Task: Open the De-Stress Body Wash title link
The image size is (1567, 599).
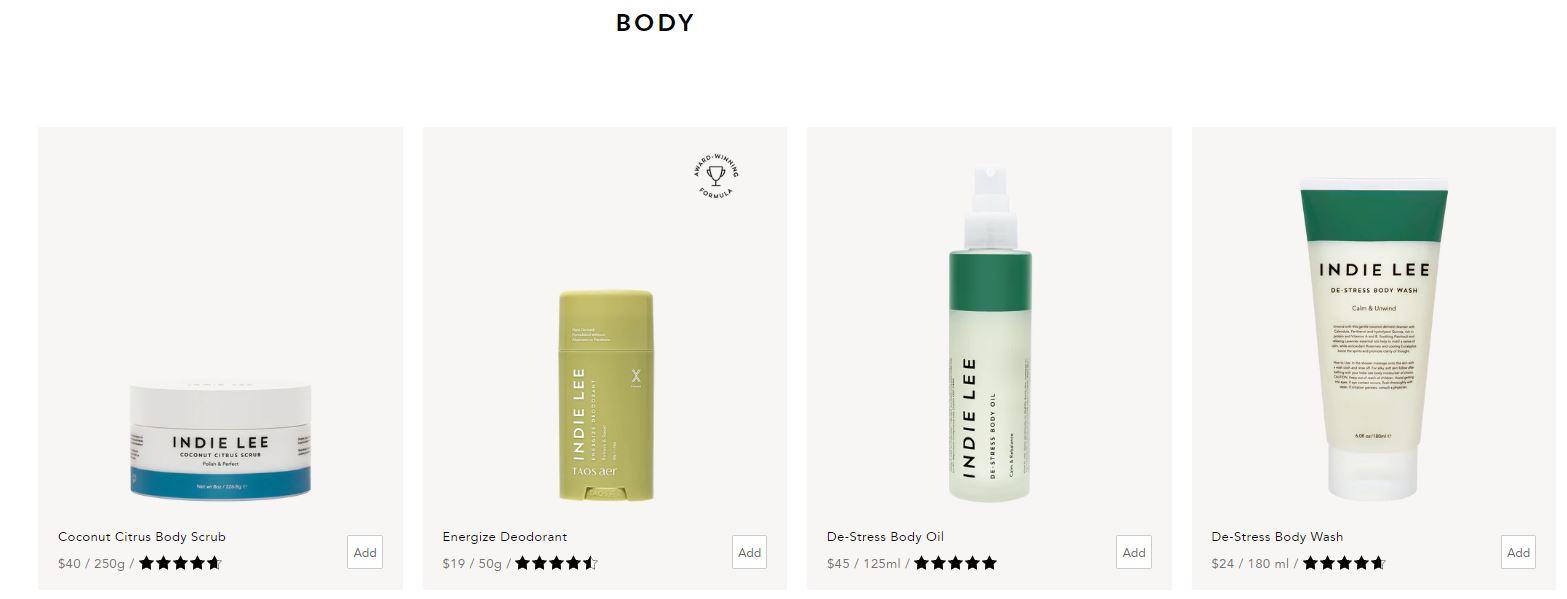Action: pos(1277,537)
